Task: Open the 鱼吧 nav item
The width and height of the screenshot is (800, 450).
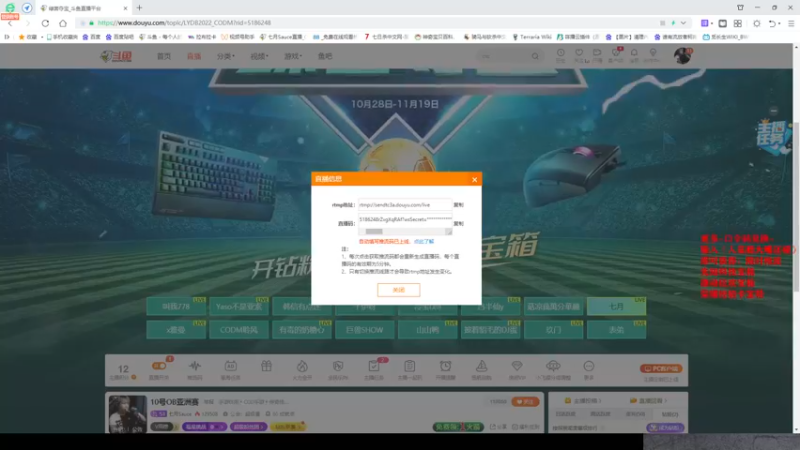Action: point(325,56)
